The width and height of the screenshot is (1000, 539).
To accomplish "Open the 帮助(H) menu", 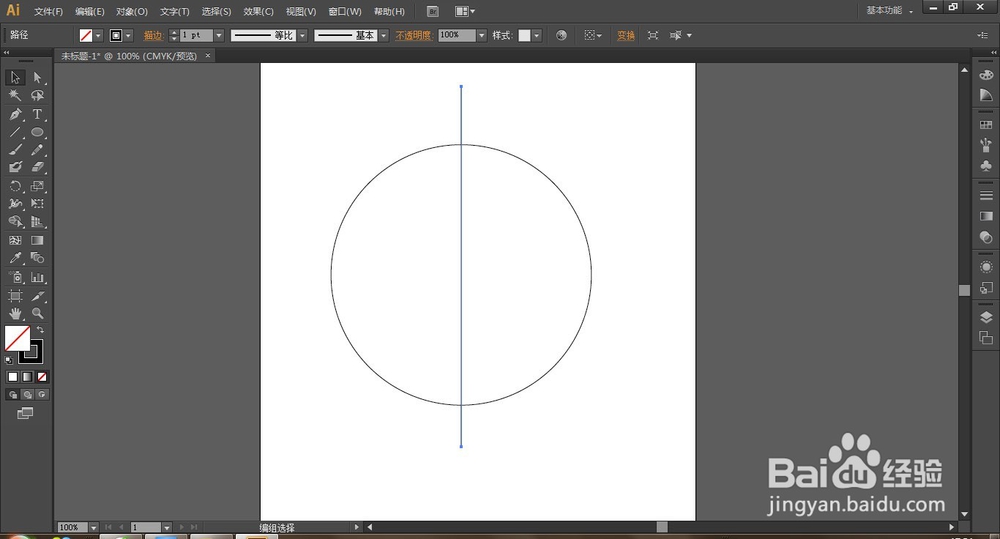I will pyautogui.click(x=389, y=11).
